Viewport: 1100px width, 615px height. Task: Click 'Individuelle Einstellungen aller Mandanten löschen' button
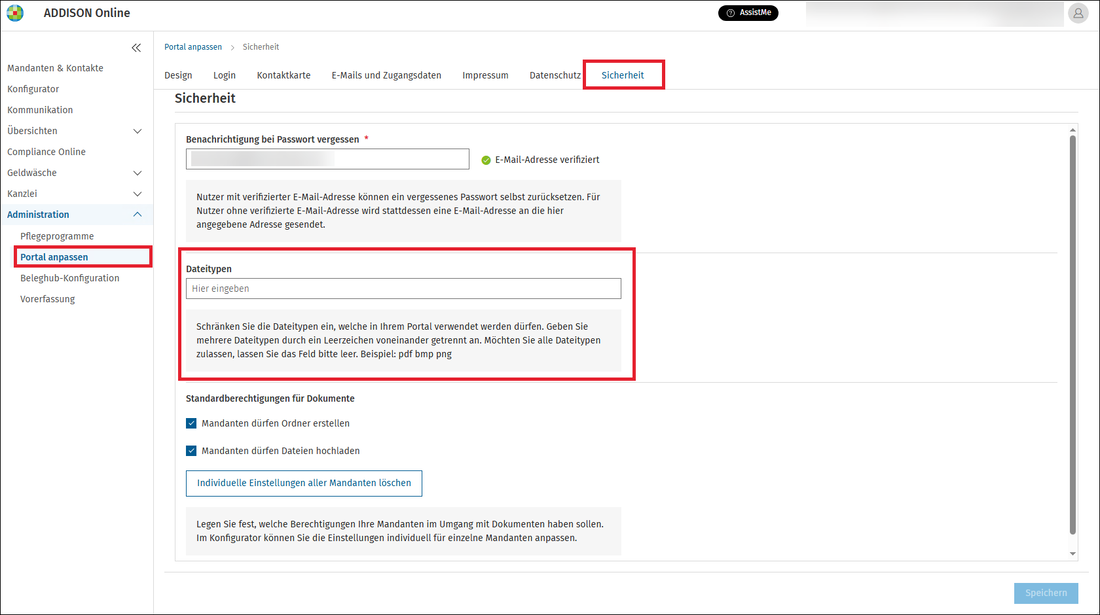coord(304,483)
